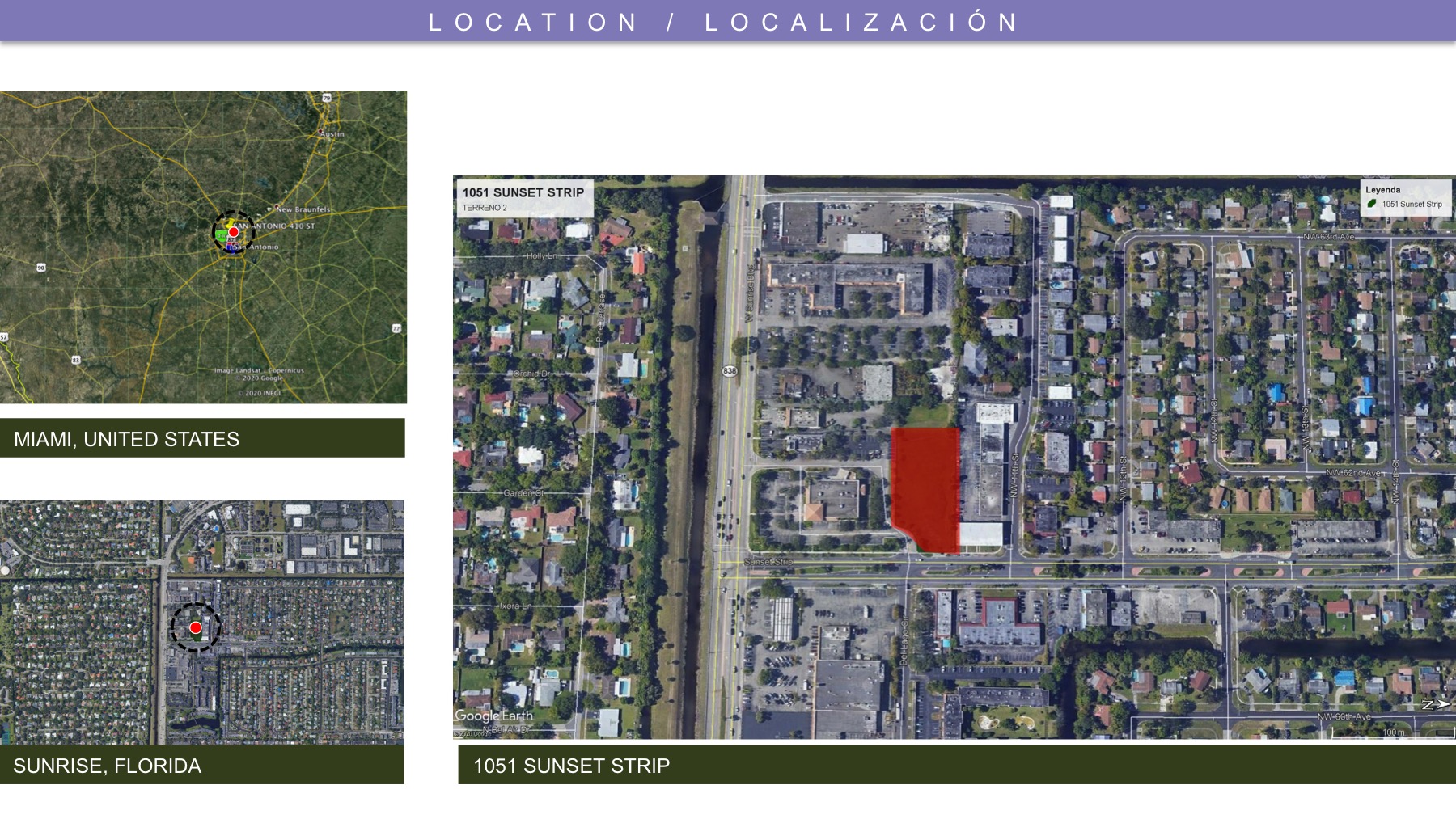This screenshot has width=1456, height=819.
Task: Select the red highlighted parcel area
Action: click(x=925, y=485)
